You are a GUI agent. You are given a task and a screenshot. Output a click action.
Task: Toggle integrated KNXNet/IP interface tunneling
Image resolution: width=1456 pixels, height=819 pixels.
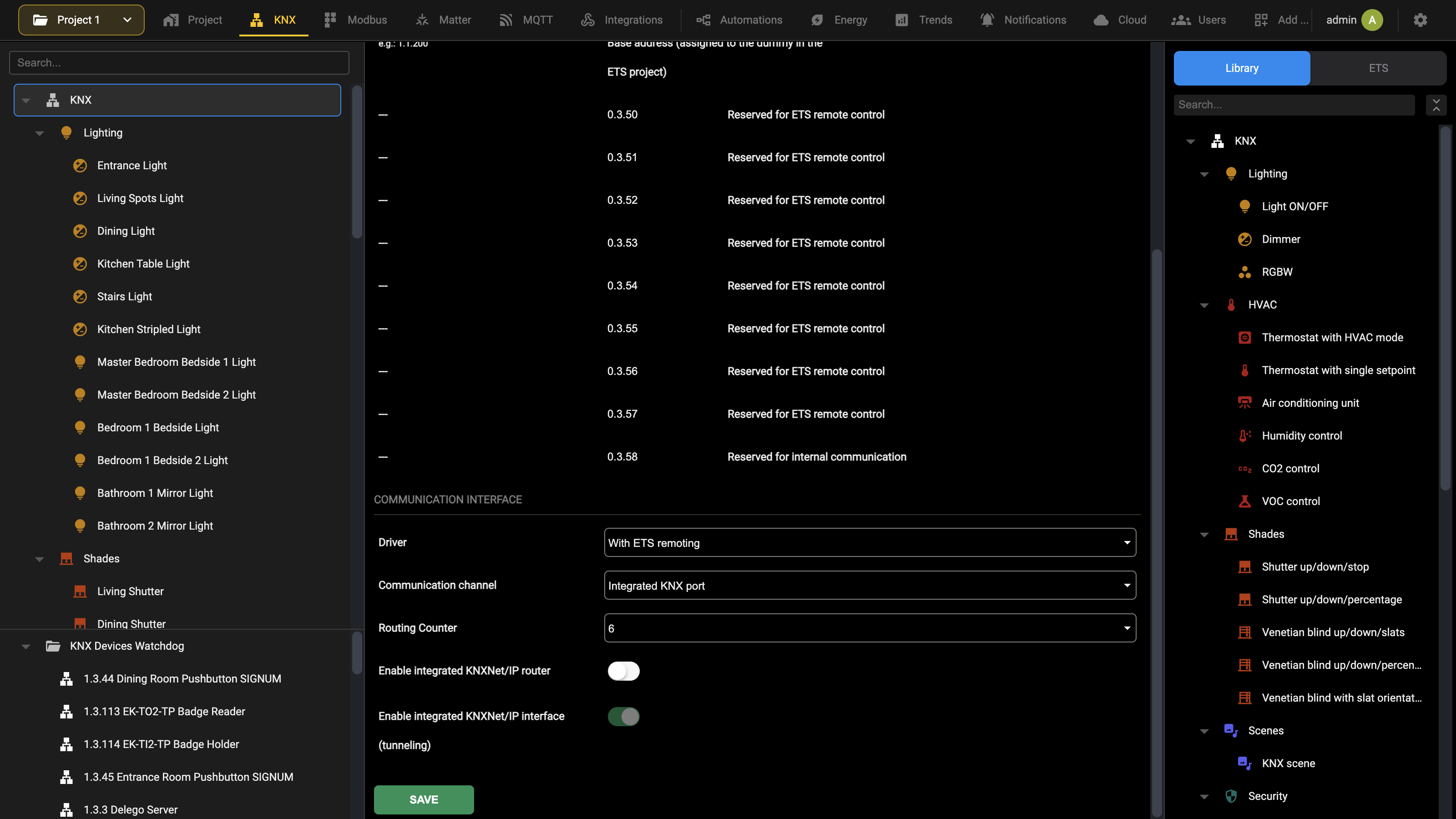pos(623,716)
